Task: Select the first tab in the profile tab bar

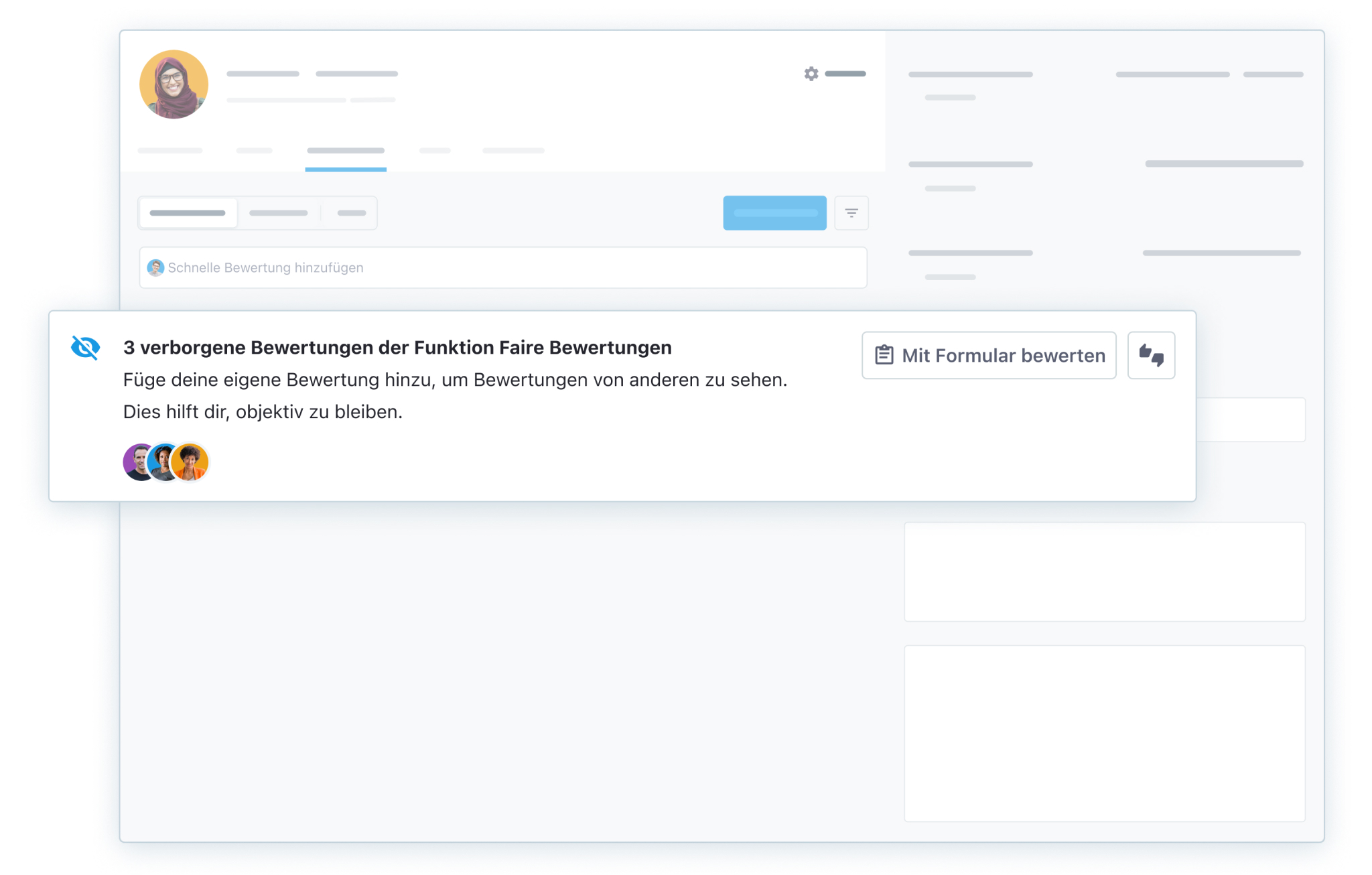Action: (x=169, y=151)
